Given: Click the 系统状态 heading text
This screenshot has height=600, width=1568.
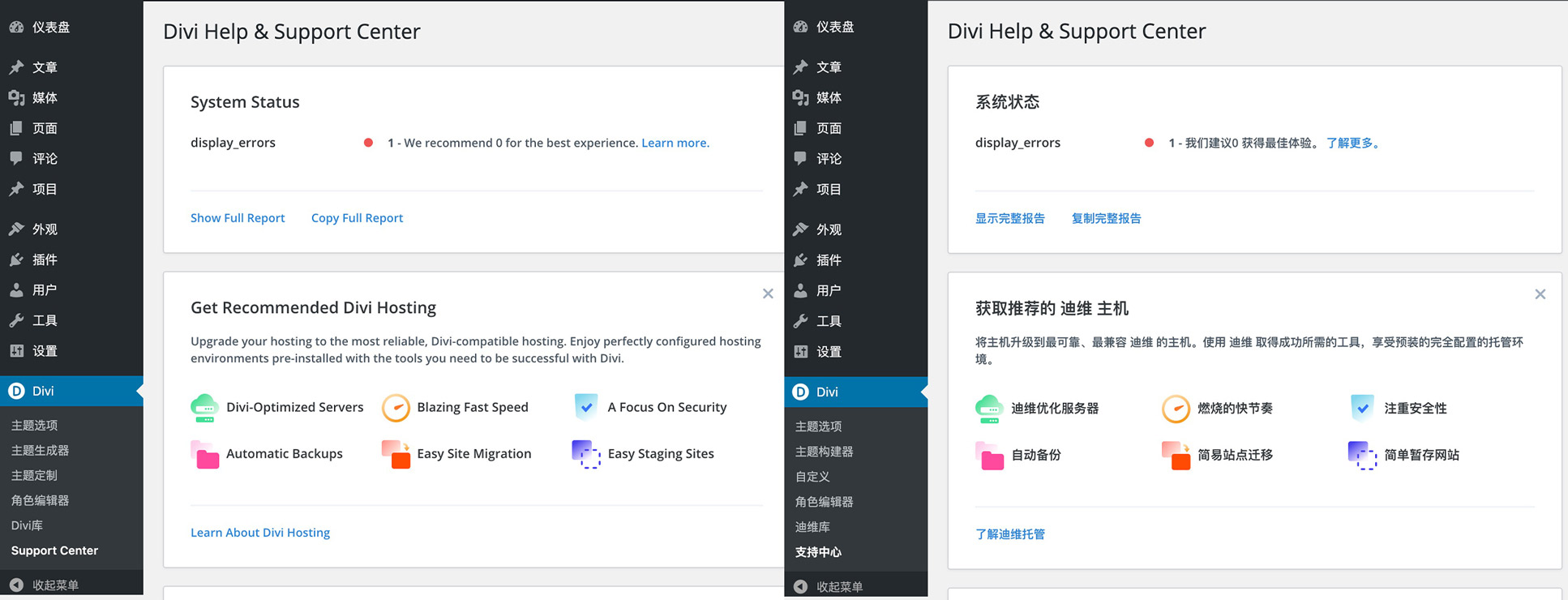Looking at the screenshot, I should pos(1007,102).
